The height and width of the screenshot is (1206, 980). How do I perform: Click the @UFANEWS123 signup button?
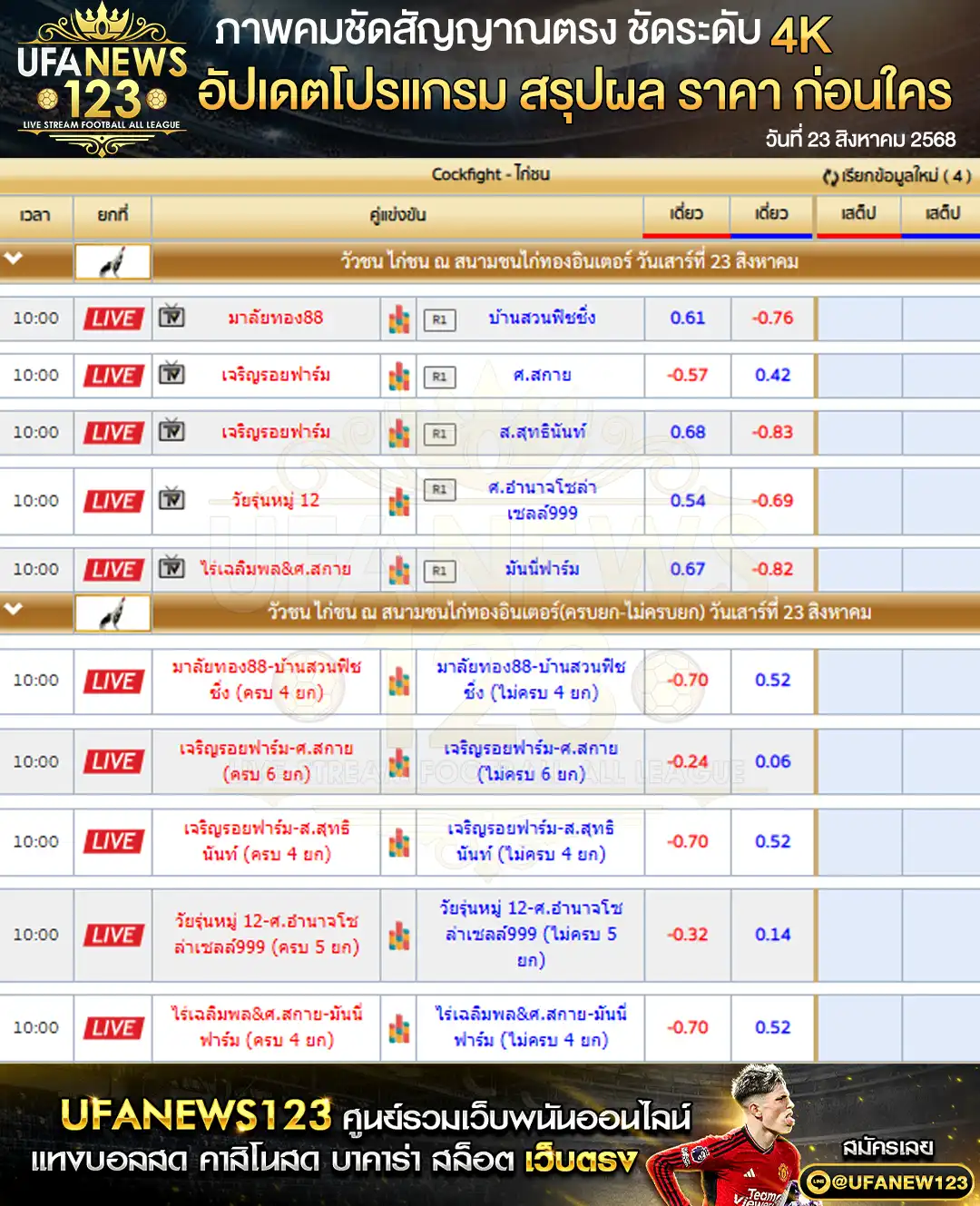[x=887, y=1181]
